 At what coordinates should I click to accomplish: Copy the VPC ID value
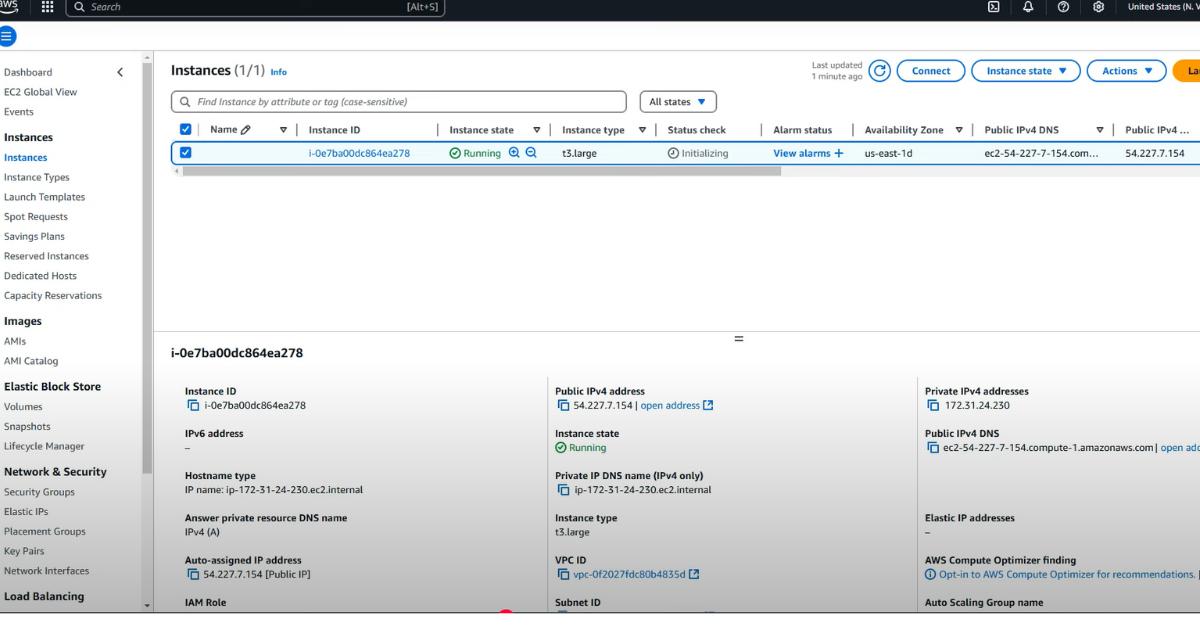(563, 574)
